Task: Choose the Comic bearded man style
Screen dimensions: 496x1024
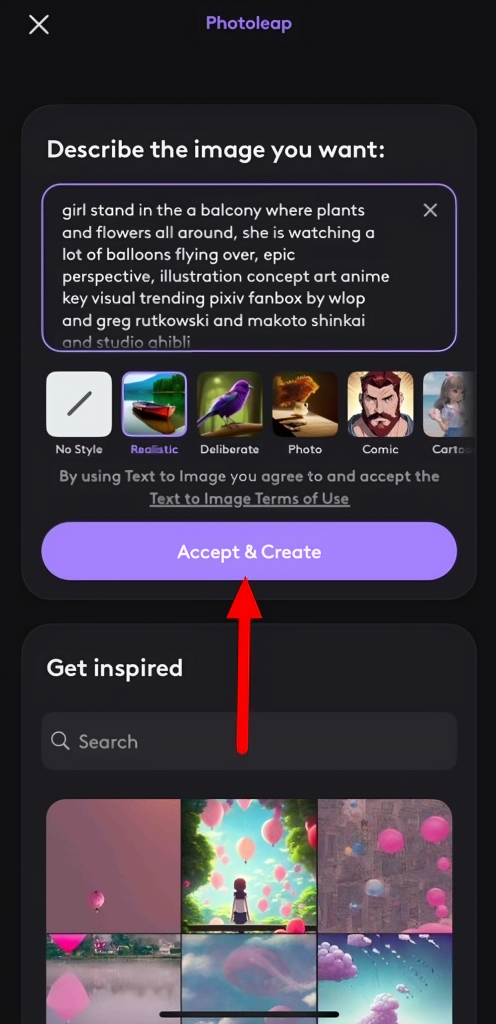Action: [380, 404]
